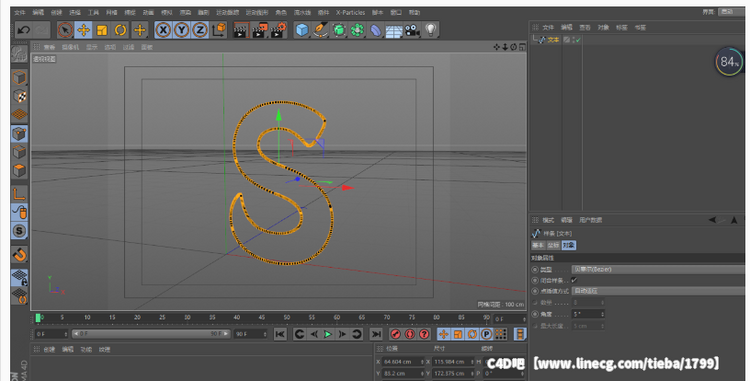Image resolution: width=750 pixels, height=381 pixels.
Task: Click the position X field 64.604 cm
Action: [403, 362]
